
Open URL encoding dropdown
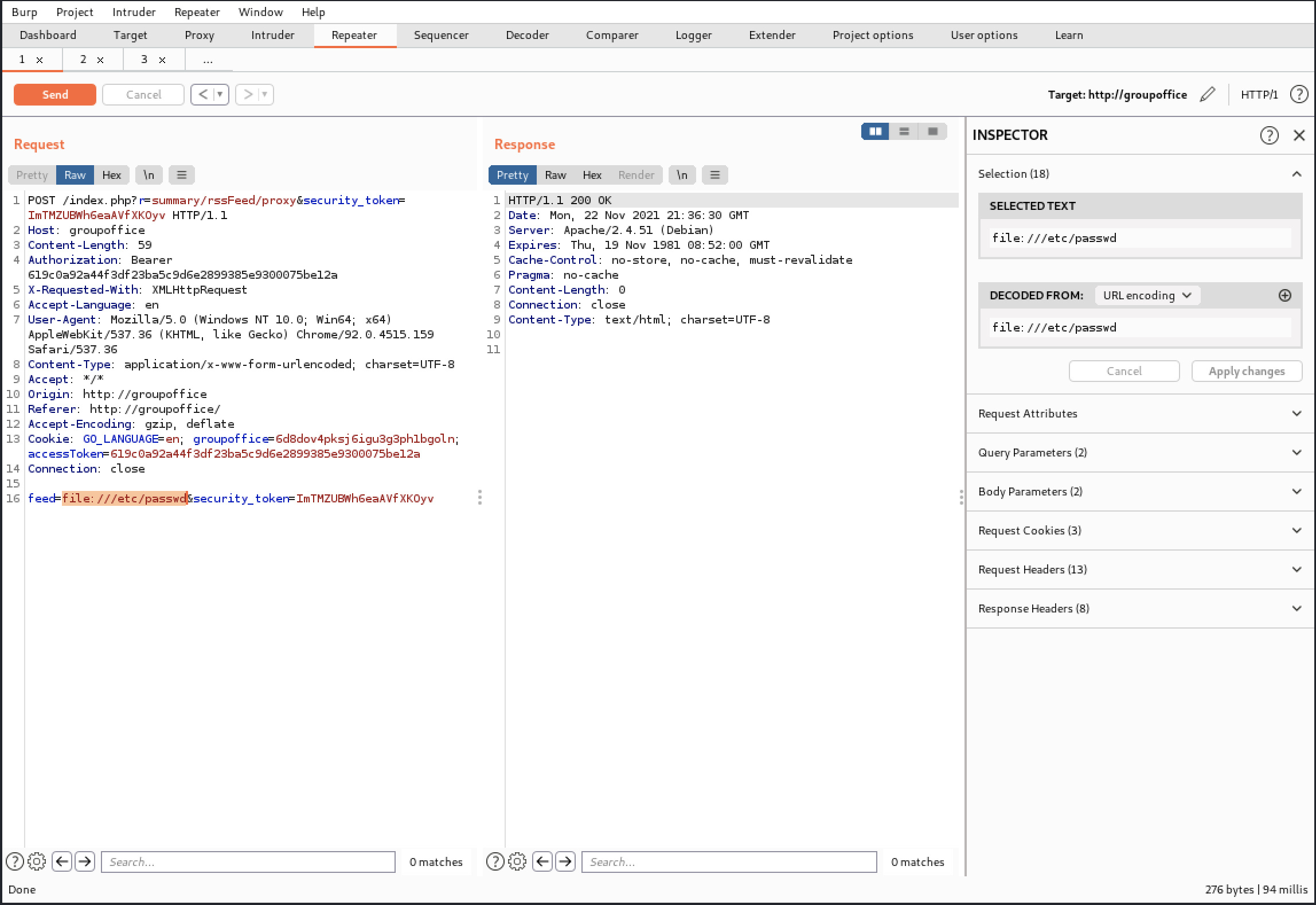point(1147,295)
